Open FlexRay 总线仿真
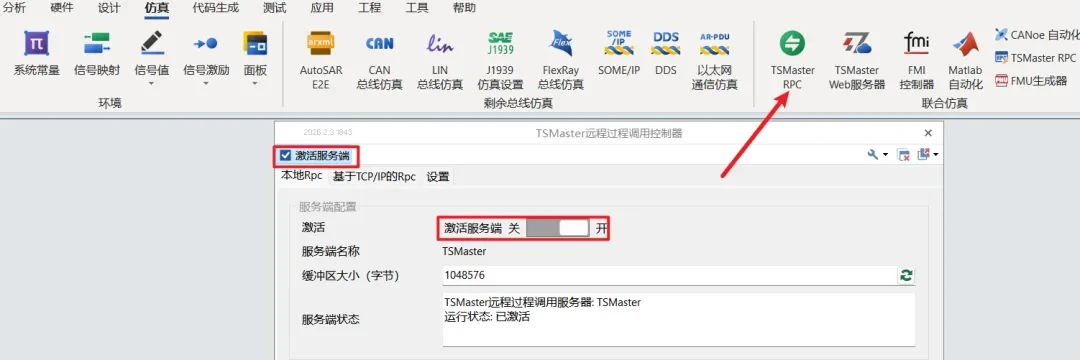Viewport: 1080px width, 360px height. coord(561,61)
